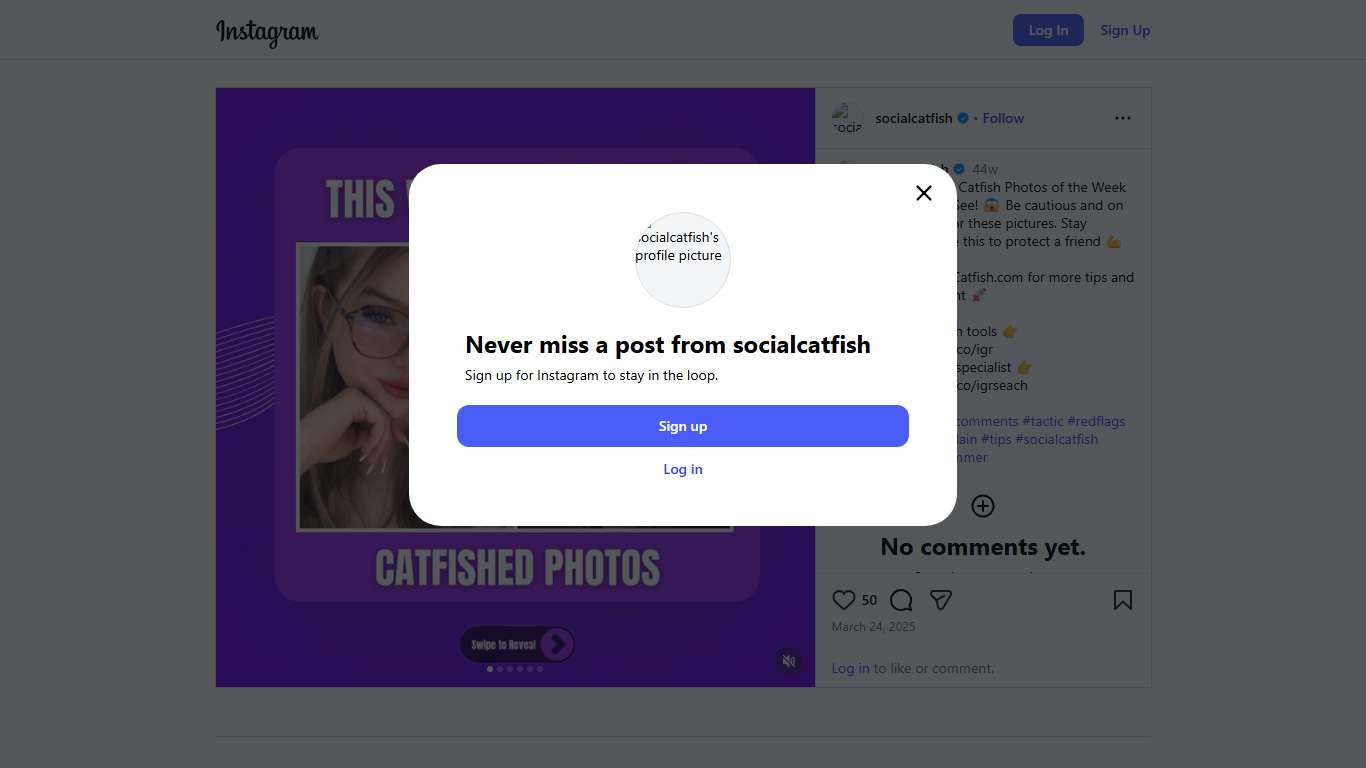Toggle the muted audio speaker icon
This screenshot has width=1366, height=768.
(x=789, y=661)
